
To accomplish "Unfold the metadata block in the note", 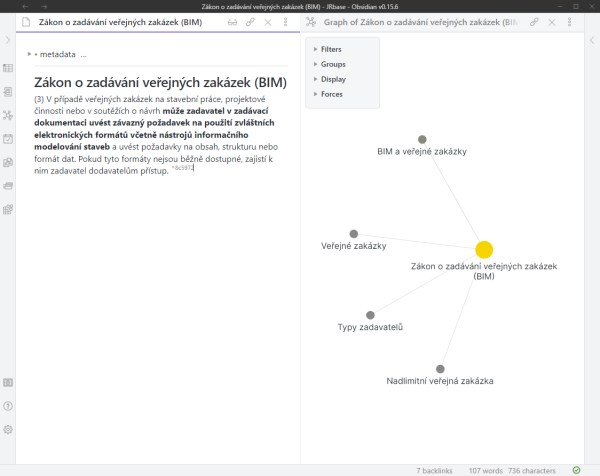I will point(35,54).
